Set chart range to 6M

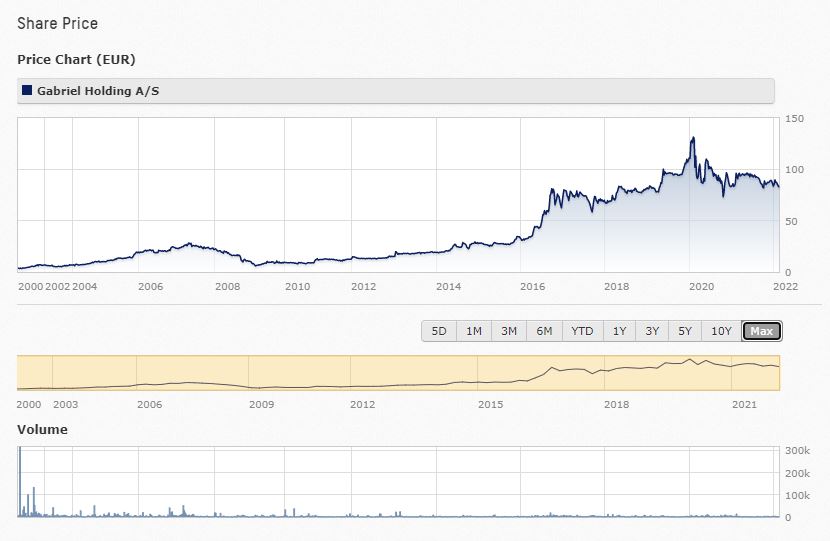(544, 331)
